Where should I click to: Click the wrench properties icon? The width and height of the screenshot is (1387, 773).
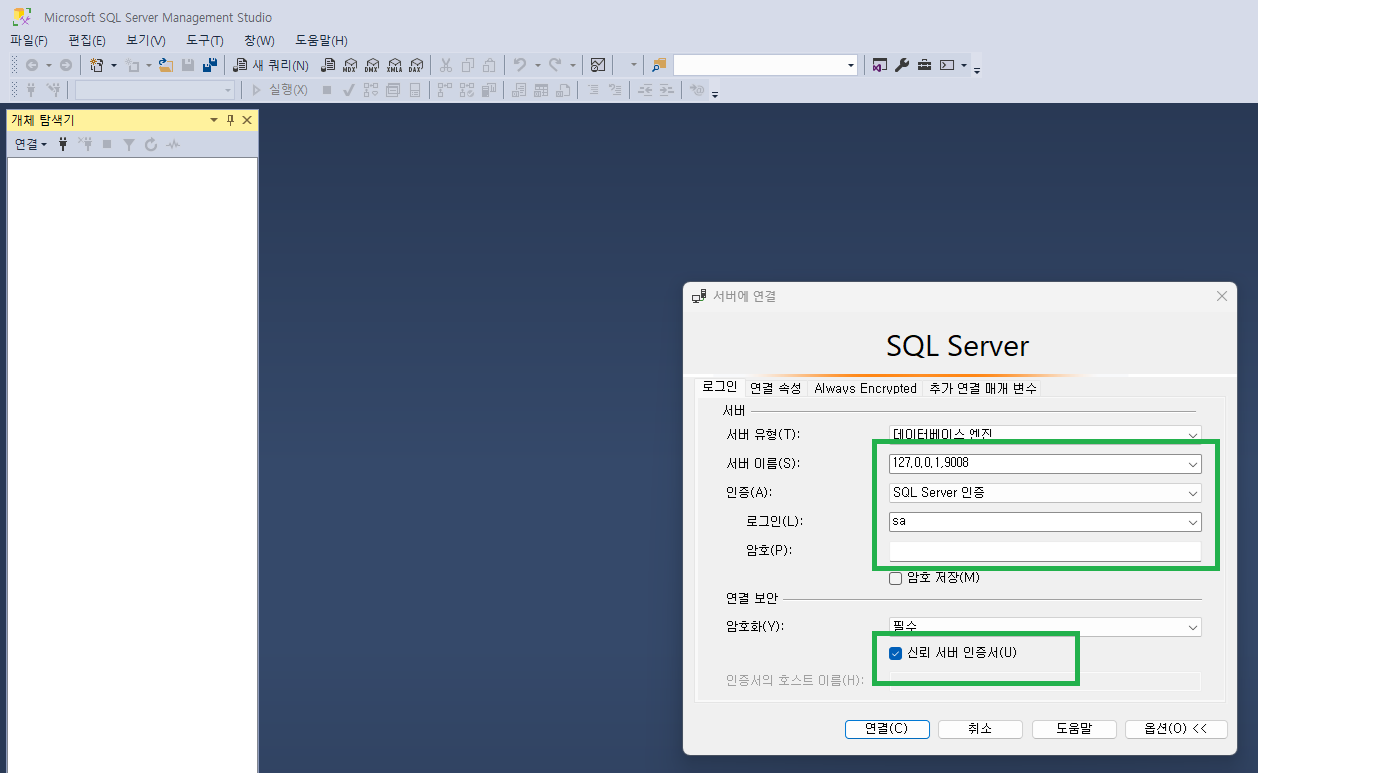click(902, 65)
